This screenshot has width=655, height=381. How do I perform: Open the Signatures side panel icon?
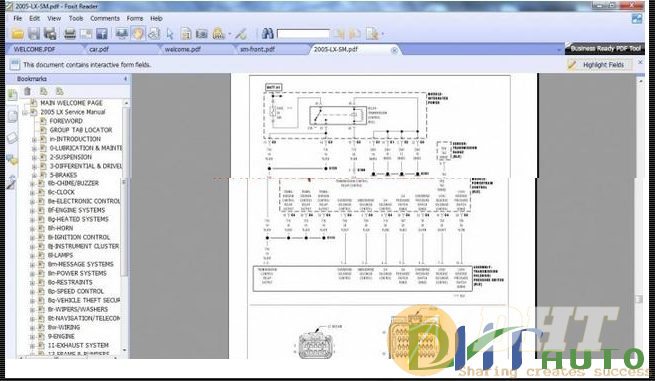point(11,182)
